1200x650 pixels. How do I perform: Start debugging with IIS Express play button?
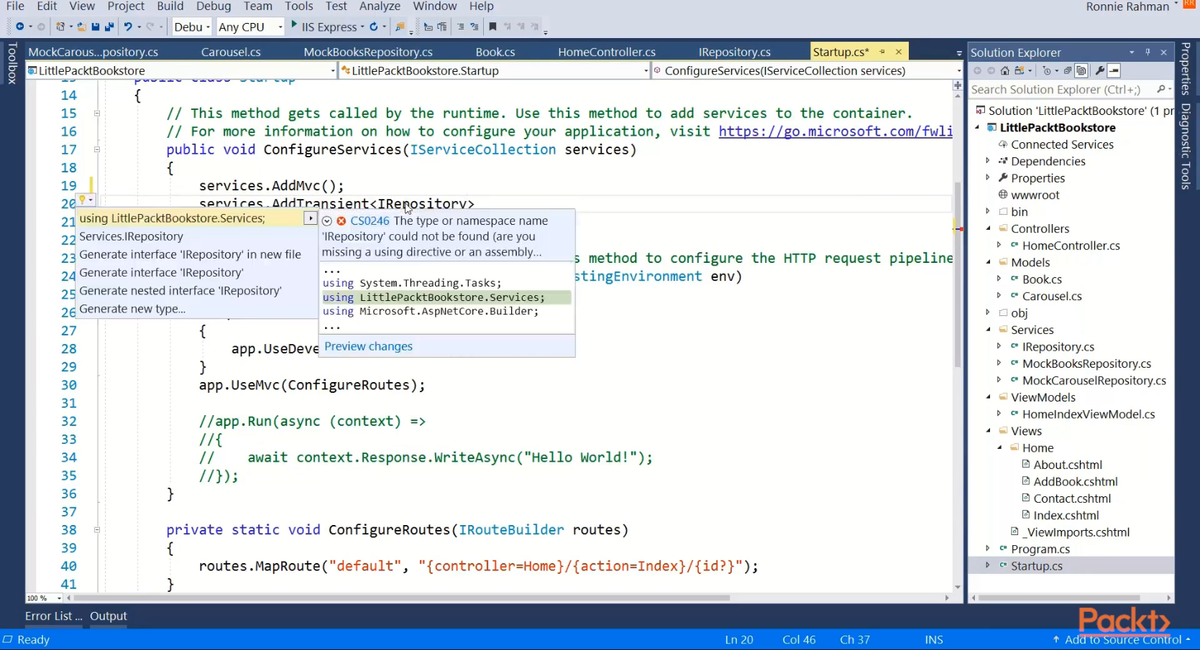pyautogui.click(x=294, y=26)
